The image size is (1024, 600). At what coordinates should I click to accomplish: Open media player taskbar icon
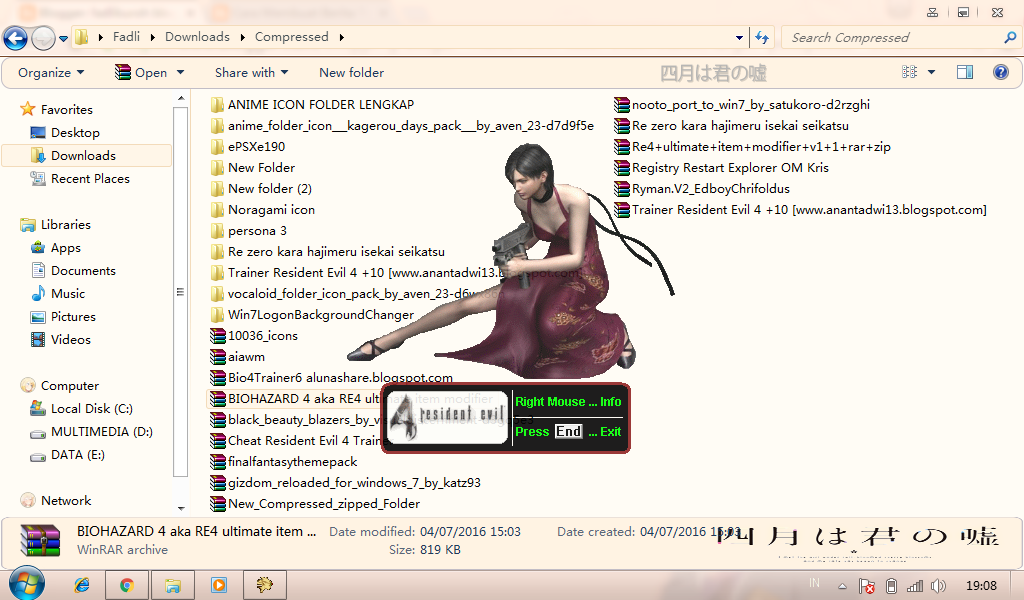[x=219, y=585]
